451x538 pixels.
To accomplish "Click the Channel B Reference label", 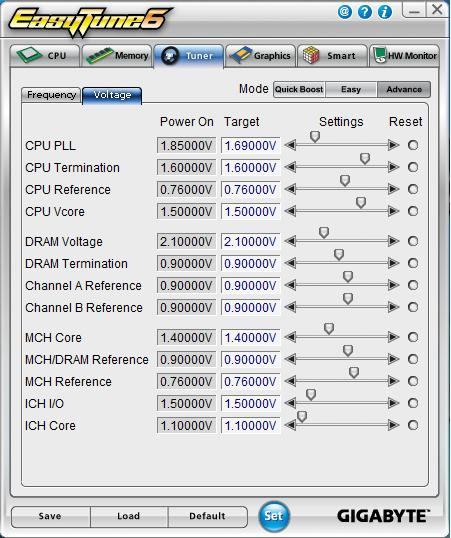I will pyautogui.click(x=84, y=307).
